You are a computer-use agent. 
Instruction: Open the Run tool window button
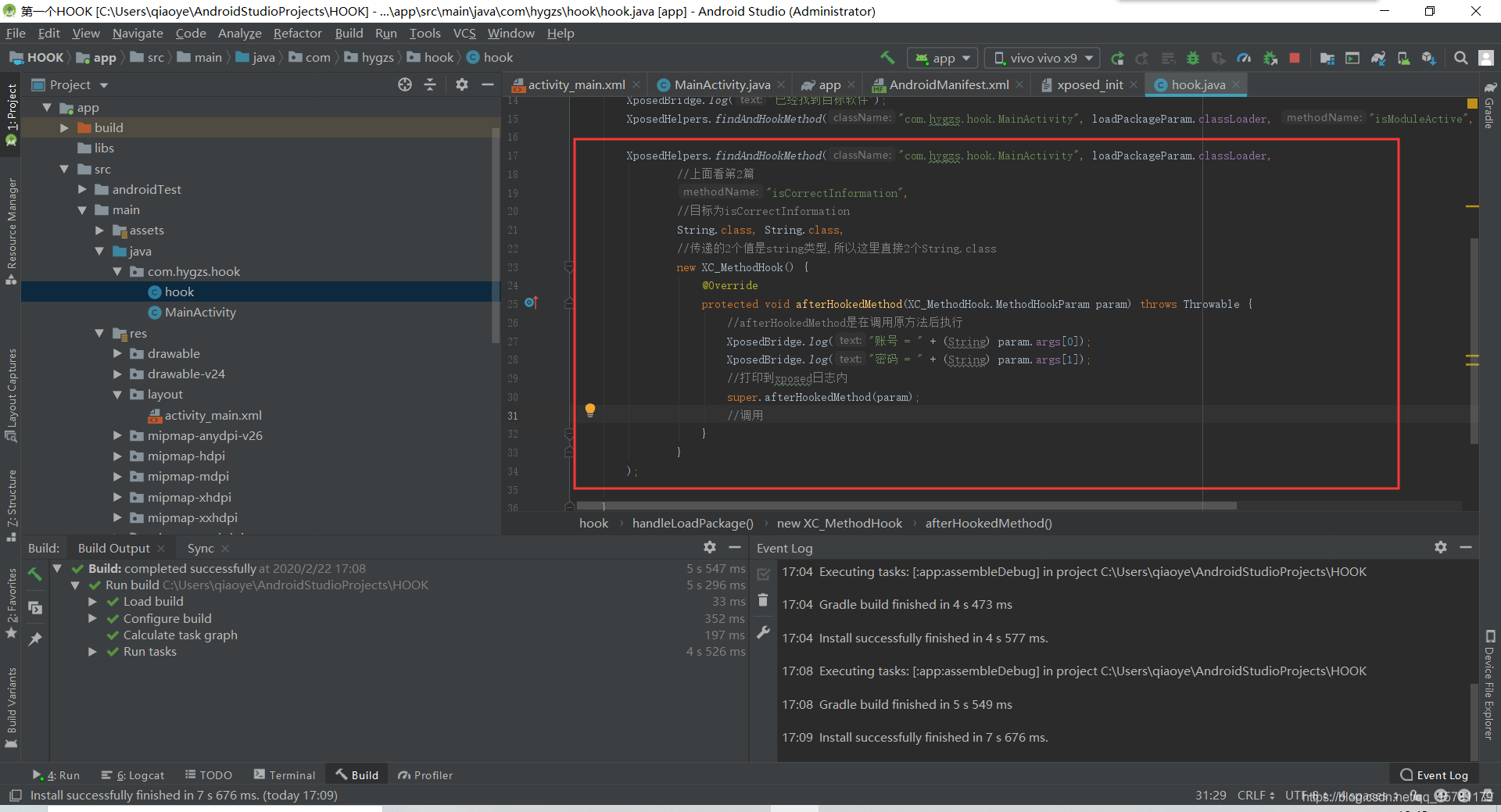pos(56,774)
